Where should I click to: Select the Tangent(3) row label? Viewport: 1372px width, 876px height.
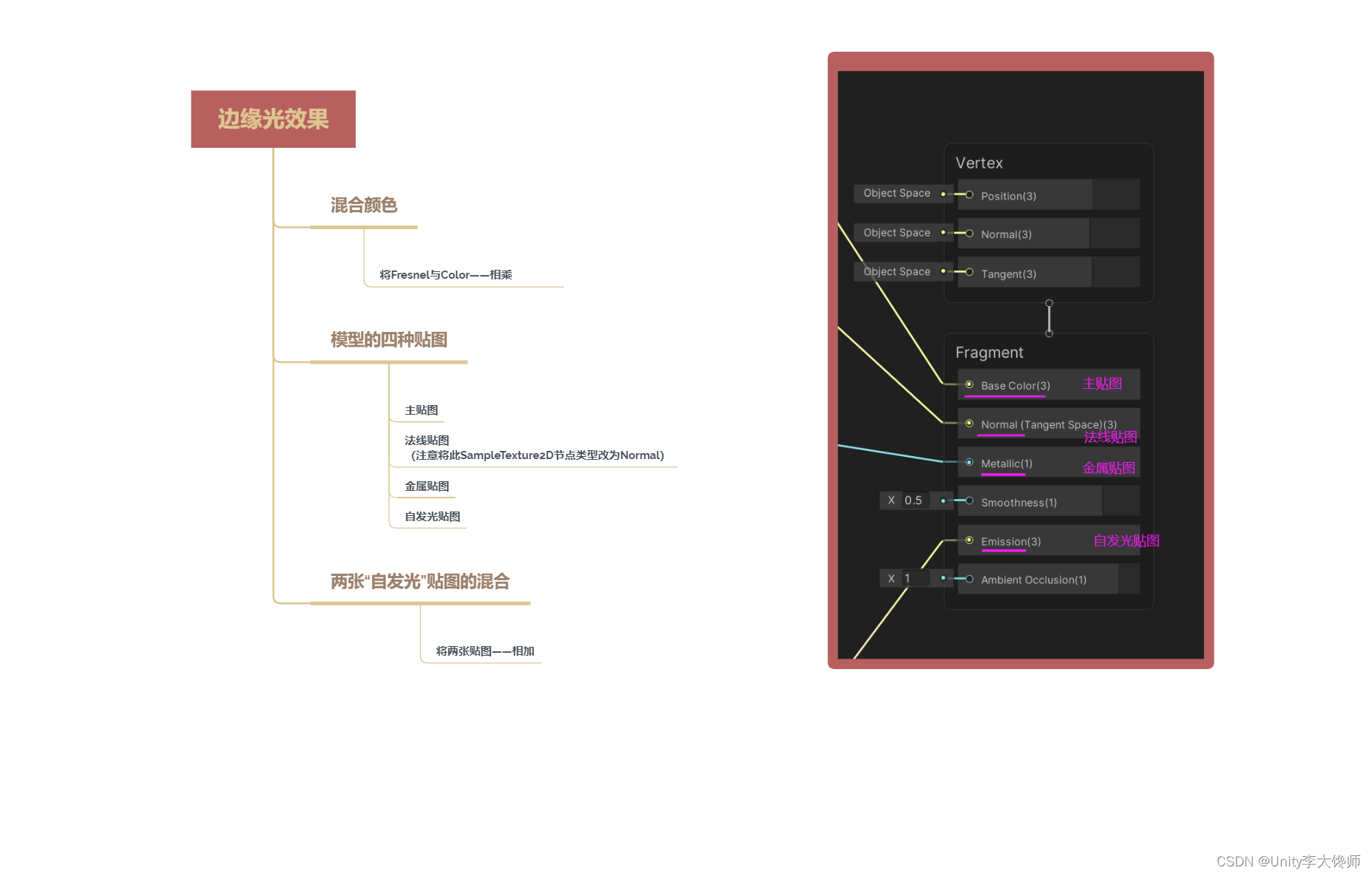1009,274
